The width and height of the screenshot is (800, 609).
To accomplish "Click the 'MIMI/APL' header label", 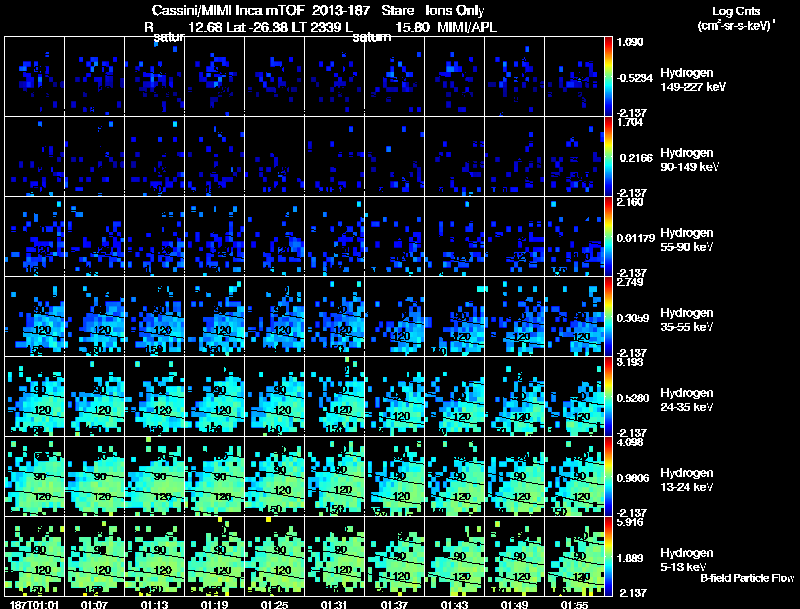I will click(467, 27).
